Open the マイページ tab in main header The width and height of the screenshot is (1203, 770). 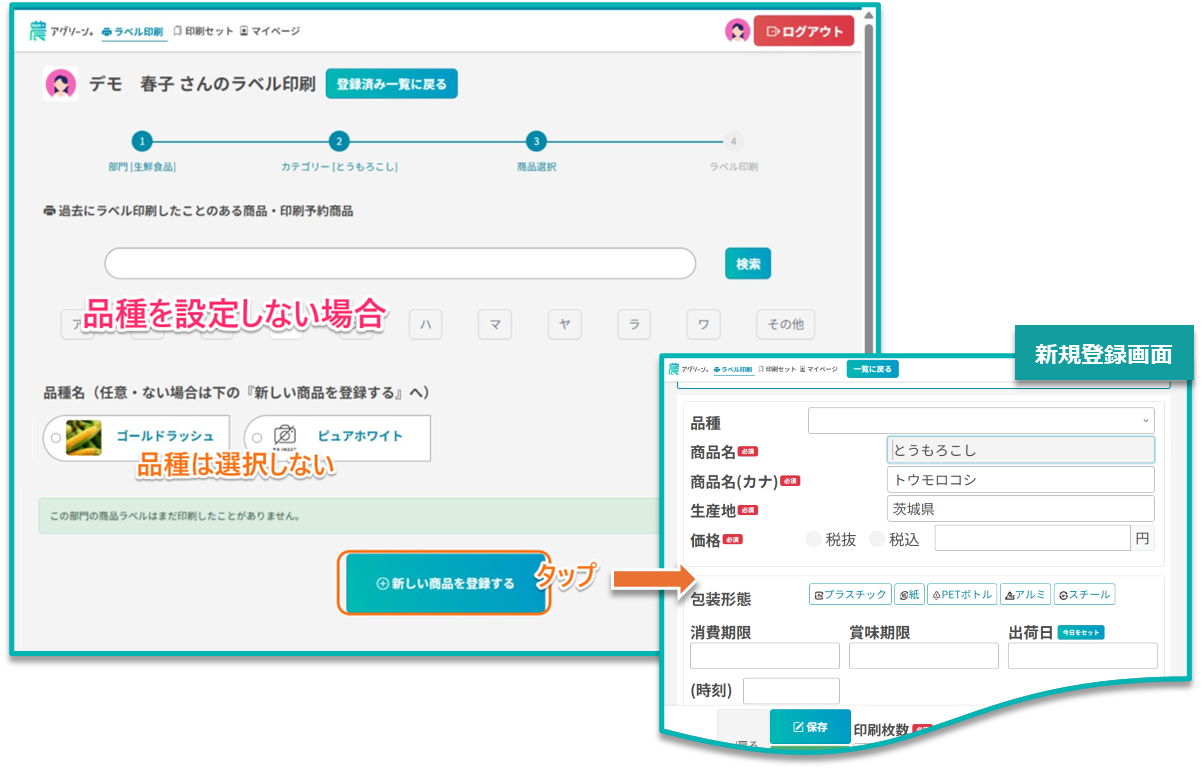pos(269,31)
